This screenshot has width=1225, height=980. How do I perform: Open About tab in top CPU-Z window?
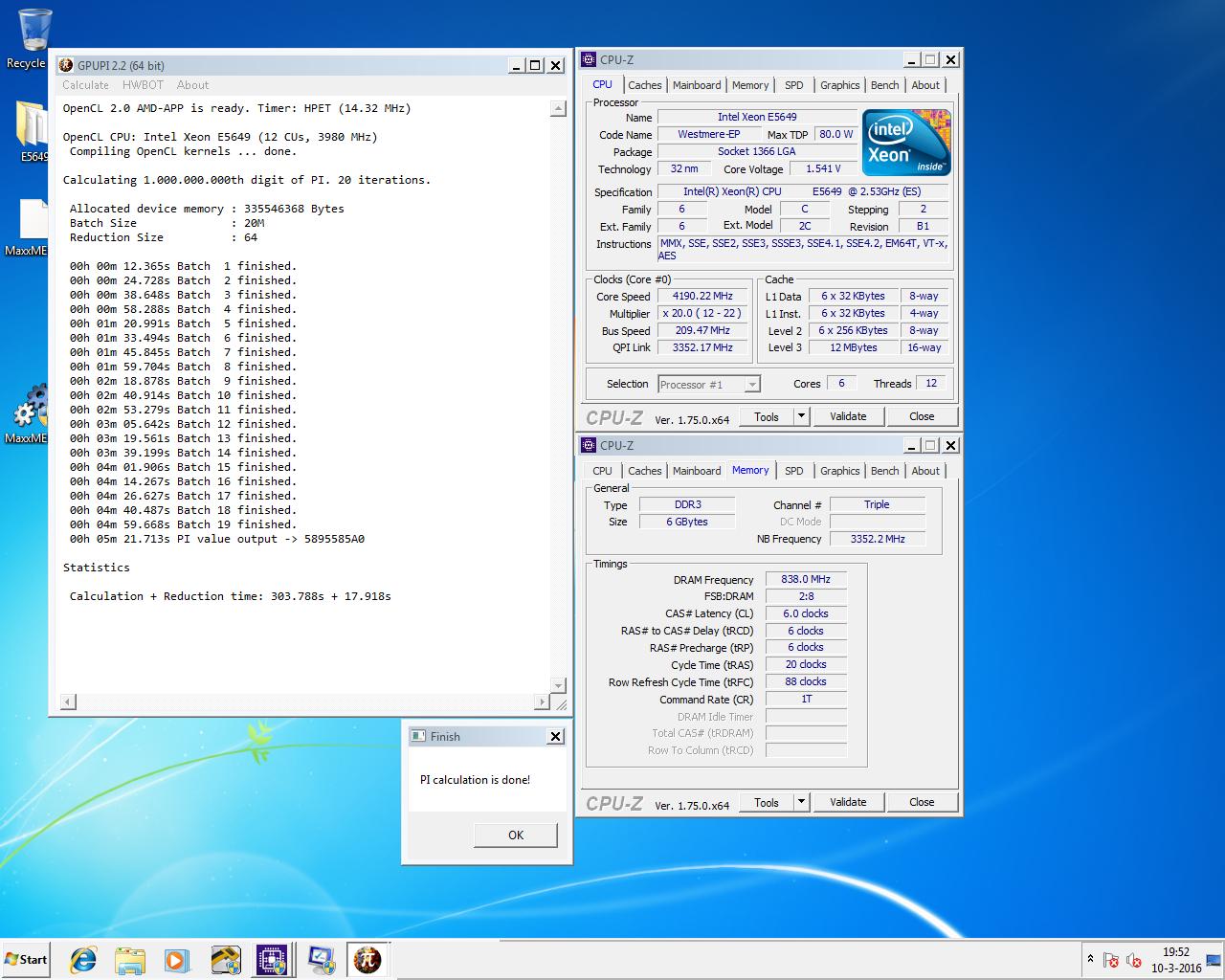tap(925, 85)
